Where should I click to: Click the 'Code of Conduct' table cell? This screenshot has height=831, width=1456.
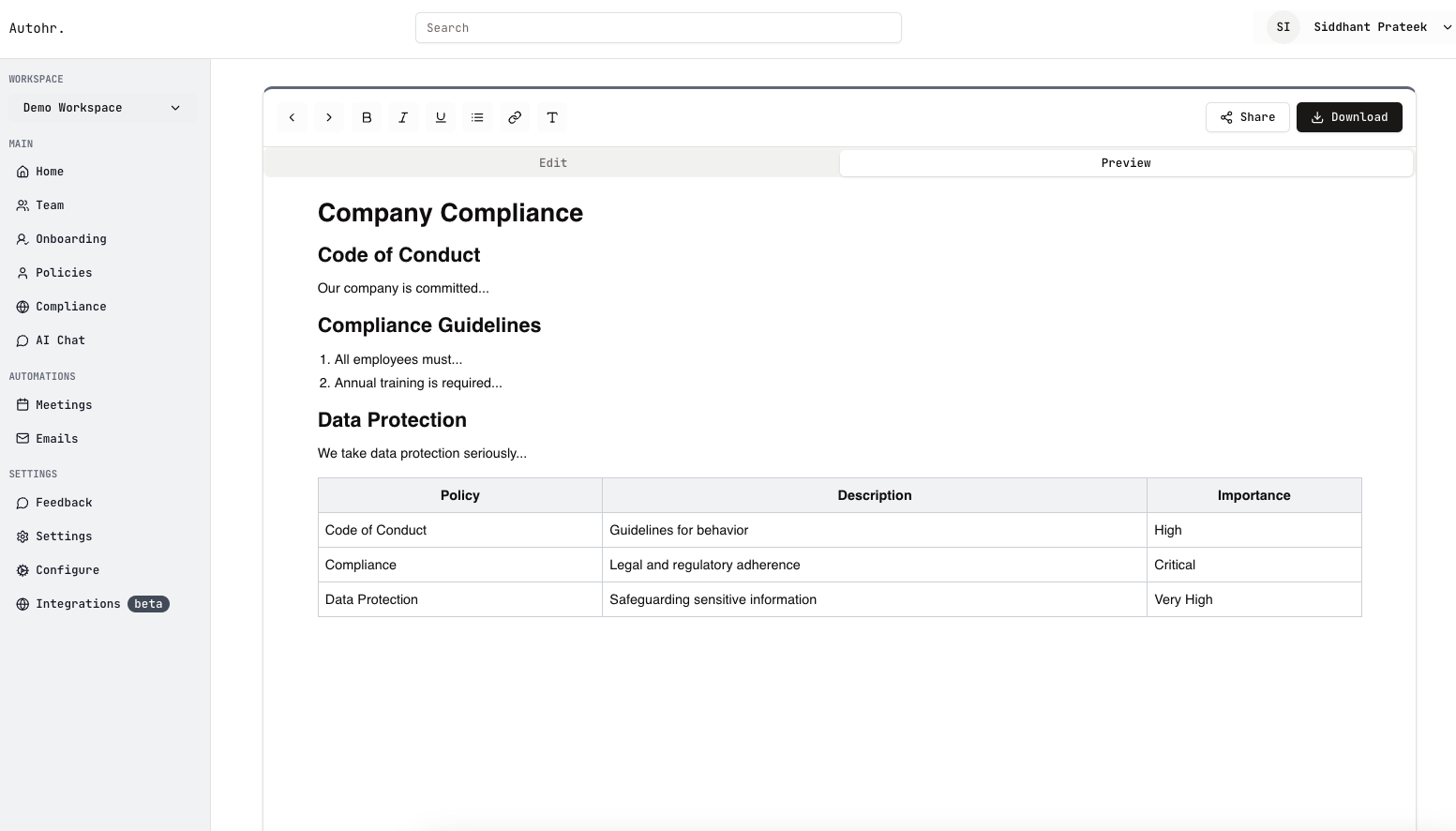point(460,530)
